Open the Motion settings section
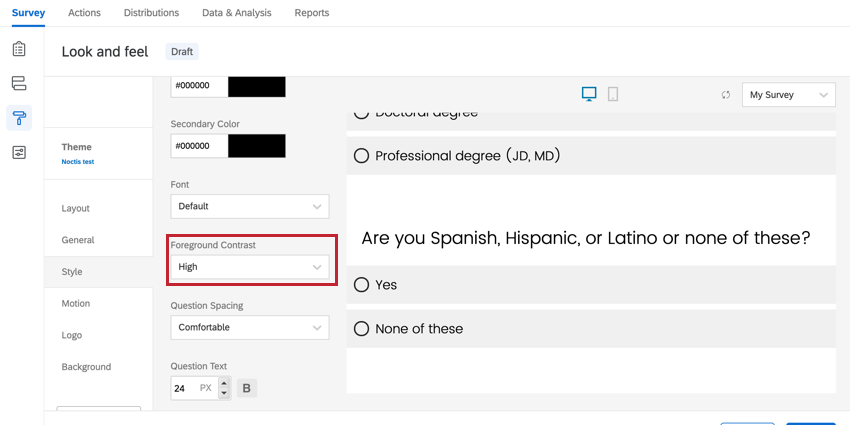Image resolution: width=850 pixels, height=425 pixels. click(x=76, y=303)
